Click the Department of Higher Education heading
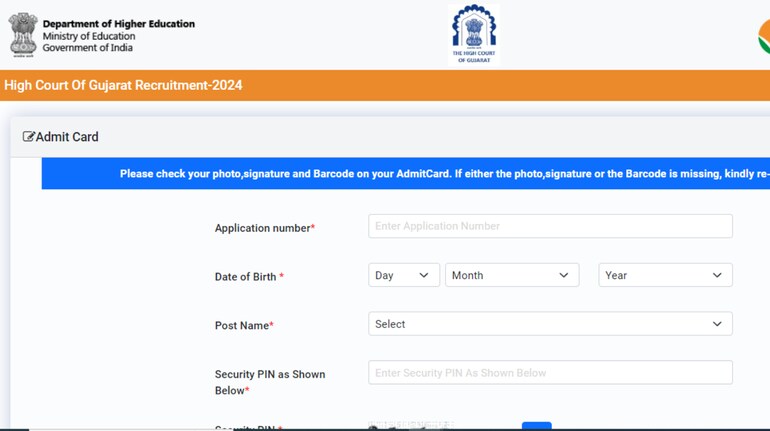This screenshot has height=431, width=770. pyautogui.click(x=119, y=24)
